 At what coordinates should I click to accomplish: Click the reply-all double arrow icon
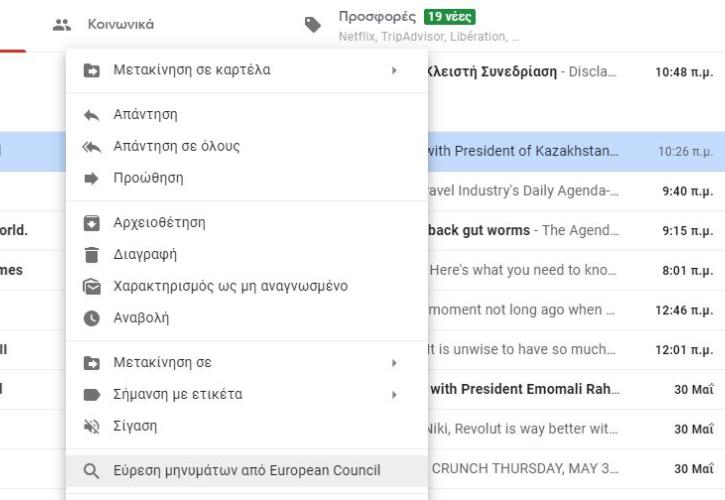click(92, 147)
